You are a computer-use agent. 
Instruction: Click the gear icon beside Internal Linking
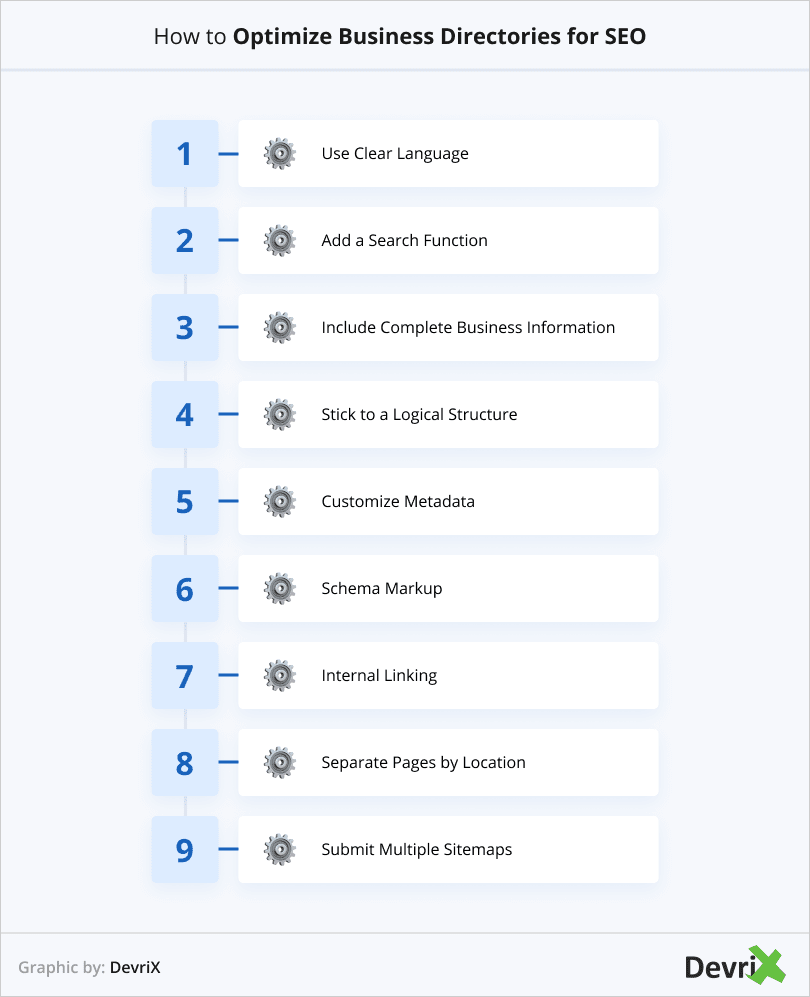click(x=280, y=676)
